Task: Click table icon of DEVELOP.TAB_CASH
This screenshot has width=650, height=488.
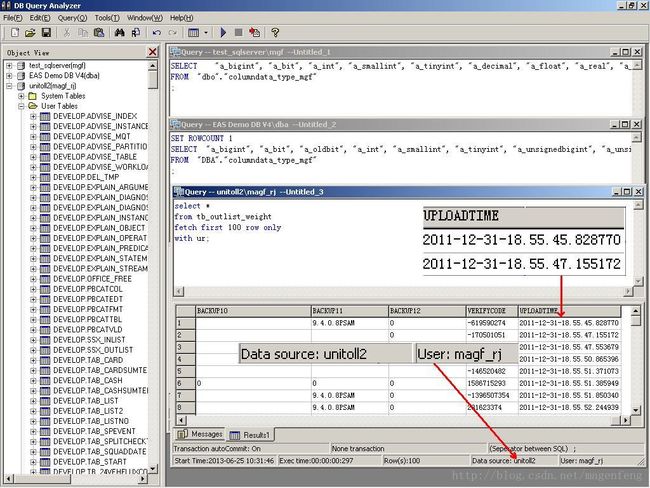Action: coord(45,381)
